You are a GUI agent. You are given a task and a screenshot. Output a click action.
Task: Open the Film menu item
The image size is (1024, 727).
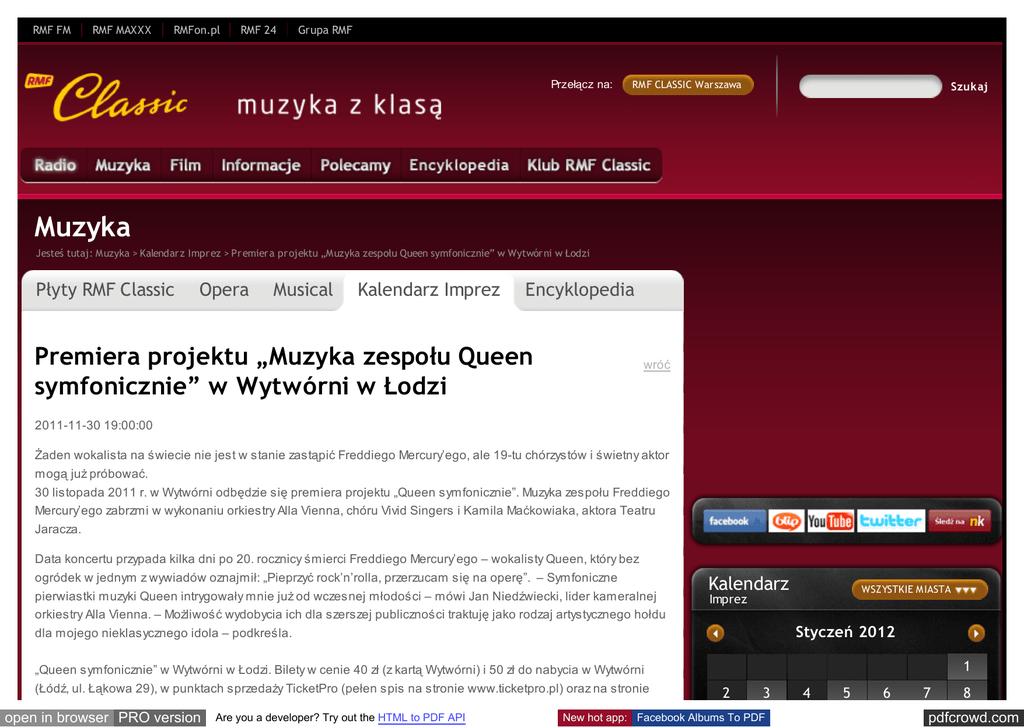click(185, 166)
